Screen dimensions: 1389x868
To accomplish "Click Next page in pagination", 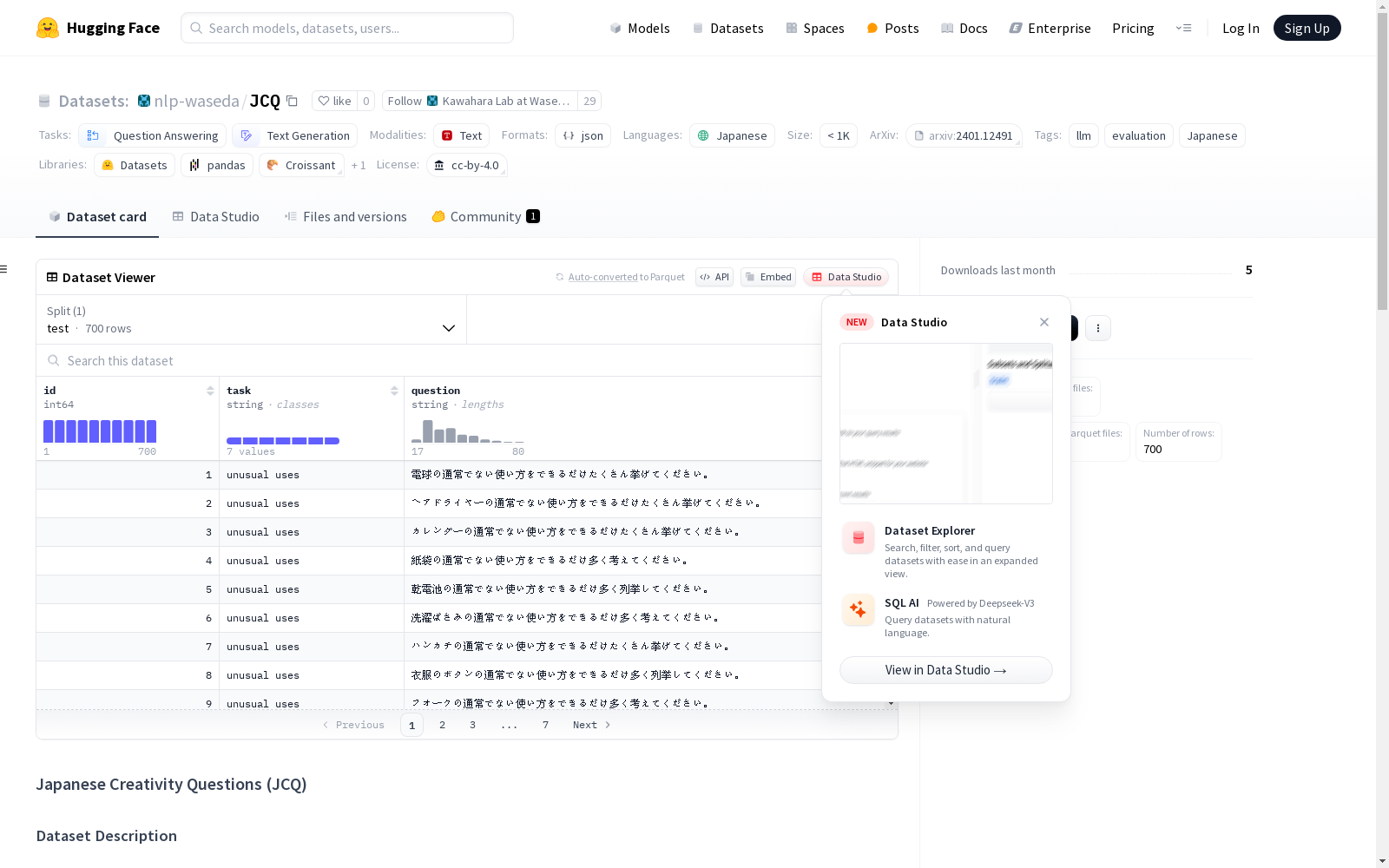I will pyautogui.click(x=592, y=725).
